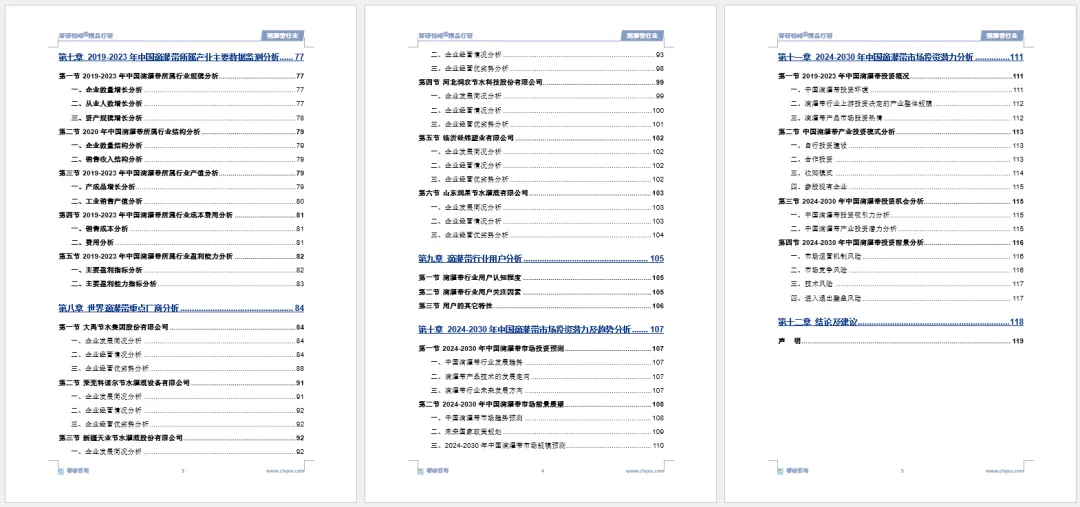Viewport: 1080px width, 507px height.
Task: Select 二、主要盈利能力指标分析 entry
Action: 187,284
